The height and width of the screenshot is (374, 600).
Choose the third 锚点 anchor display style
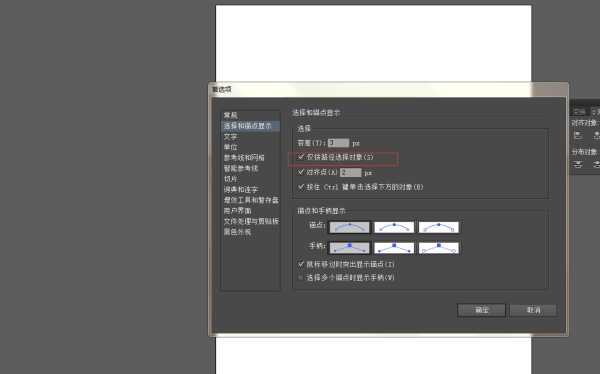(439, 227)
